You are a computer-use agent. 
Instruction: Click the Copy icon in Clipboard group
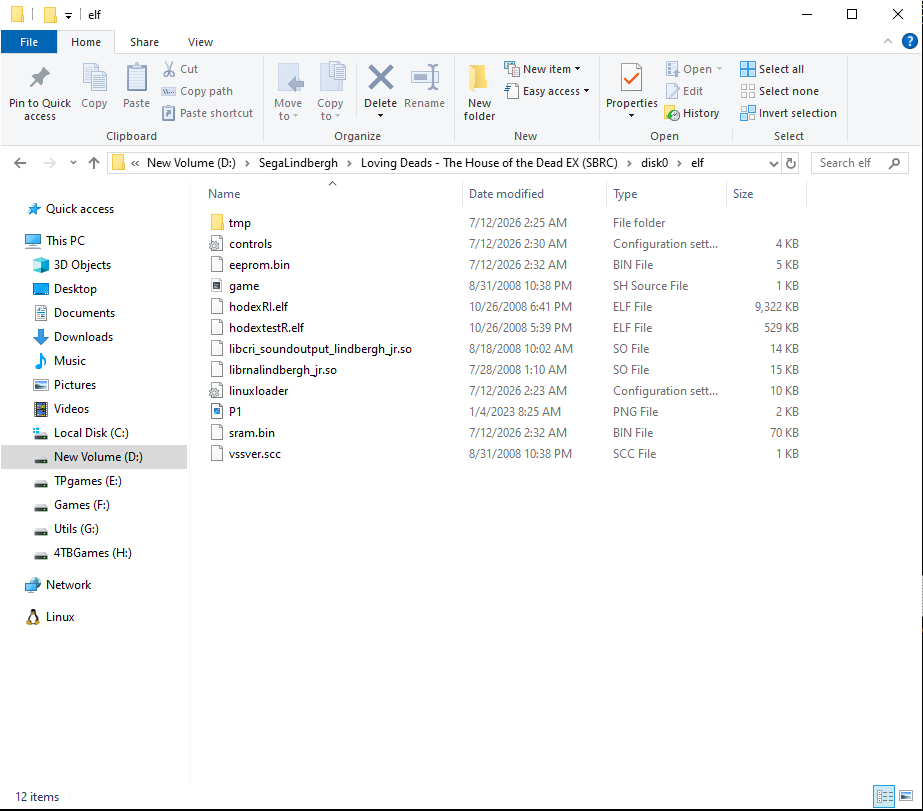point(94,78)
